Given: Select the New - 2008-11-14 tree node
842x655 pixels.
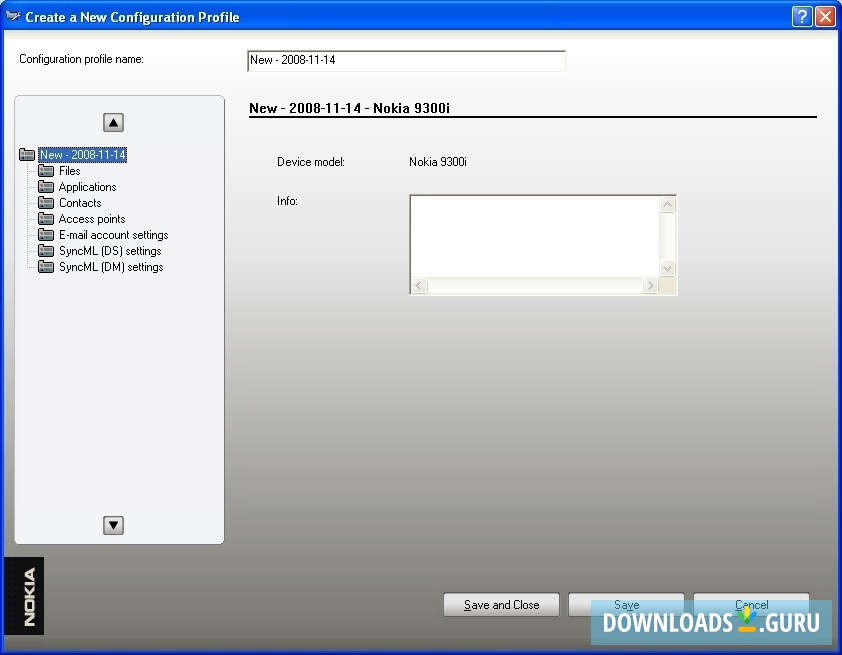Looking at the screenshot, I should [x=83, y=155].
